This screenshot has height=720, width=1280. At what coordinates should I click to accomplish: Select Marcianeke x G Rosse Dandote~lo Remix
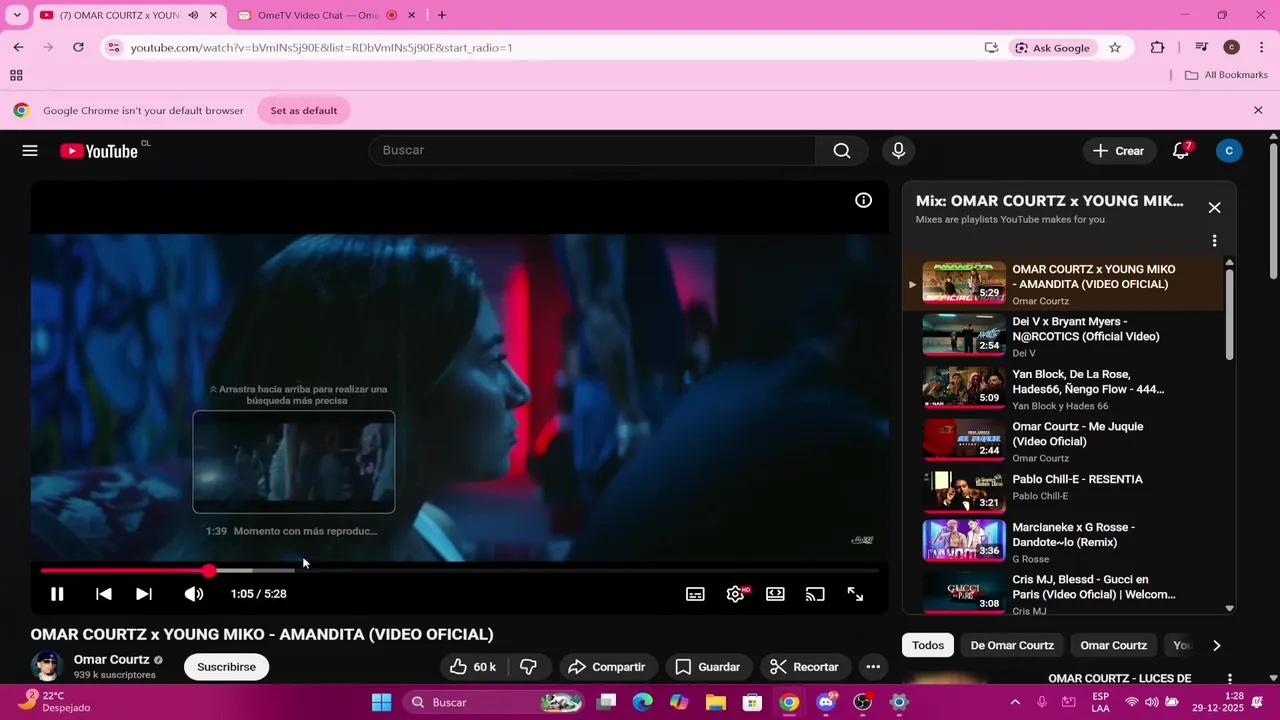[1064, 542]
